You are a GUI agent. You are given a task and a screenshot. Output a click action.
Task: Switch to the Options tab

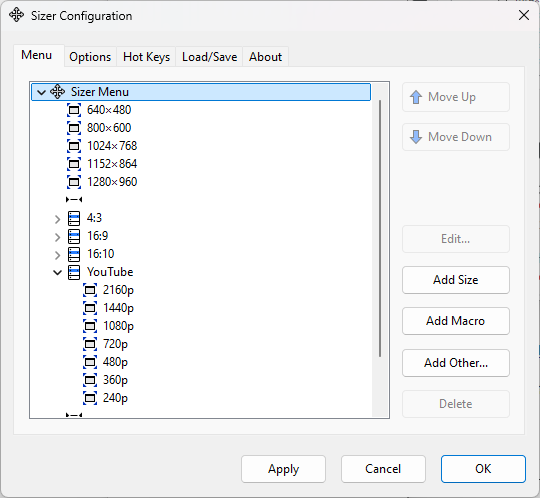[x=90, y=56]
